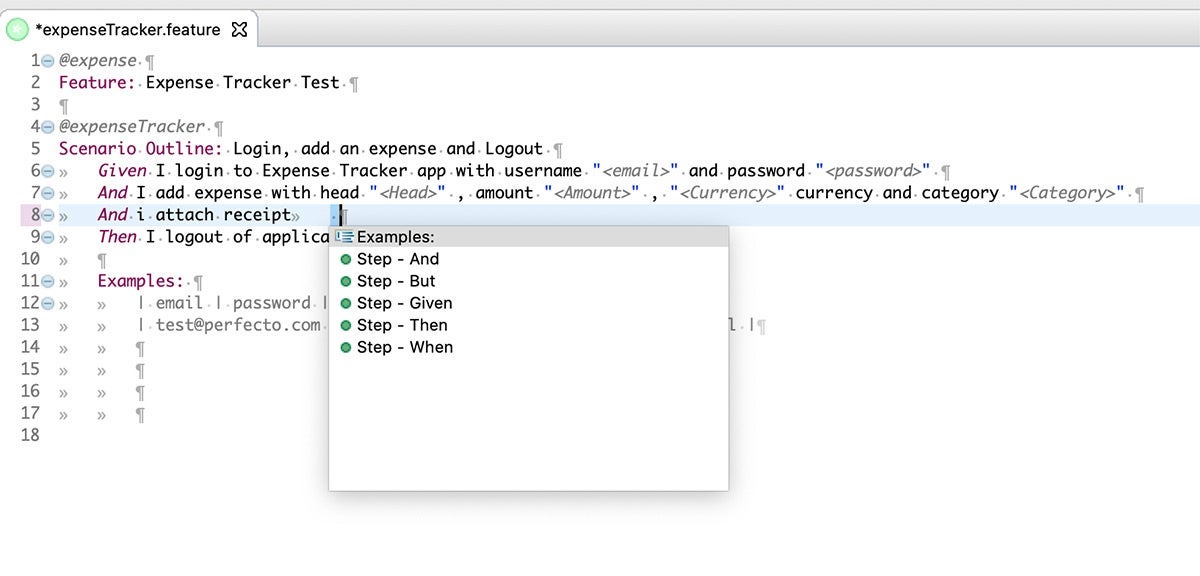Click the green Cucumber file icon on tab

[x=18, y=30]
